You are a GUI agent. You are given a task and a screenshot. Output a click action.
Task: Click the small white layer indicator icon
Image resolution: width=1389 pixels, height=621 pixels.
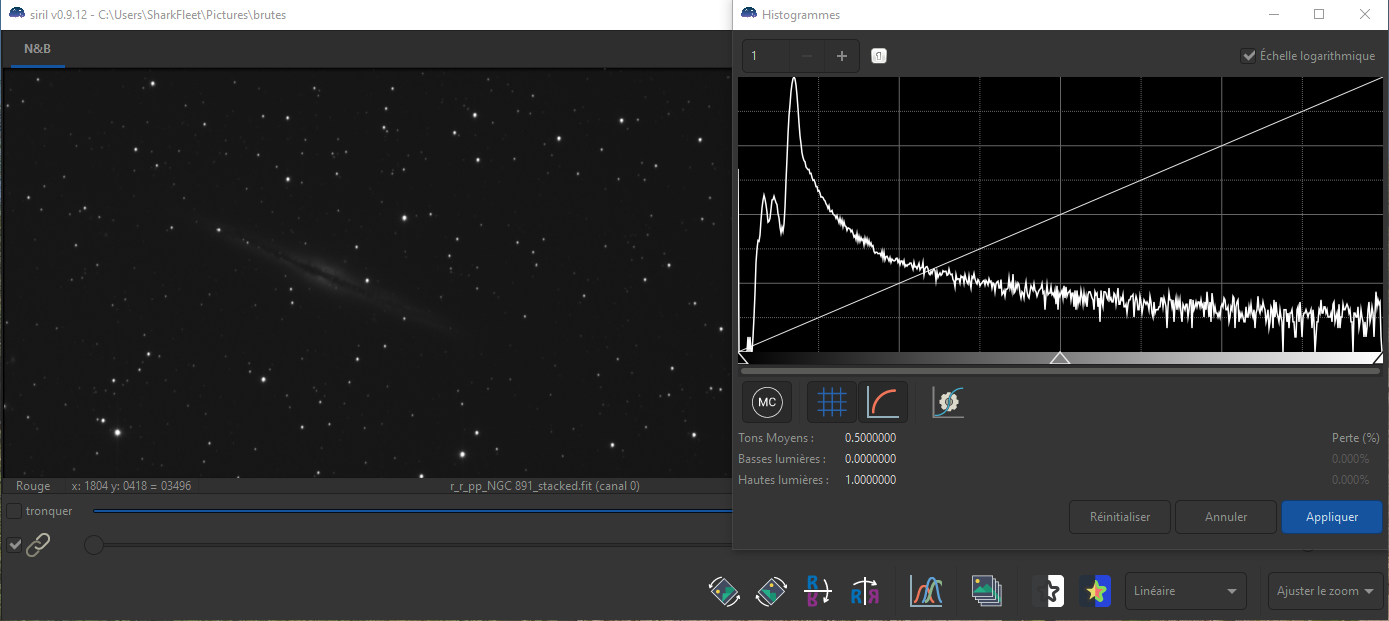click(x=878, y=56)
